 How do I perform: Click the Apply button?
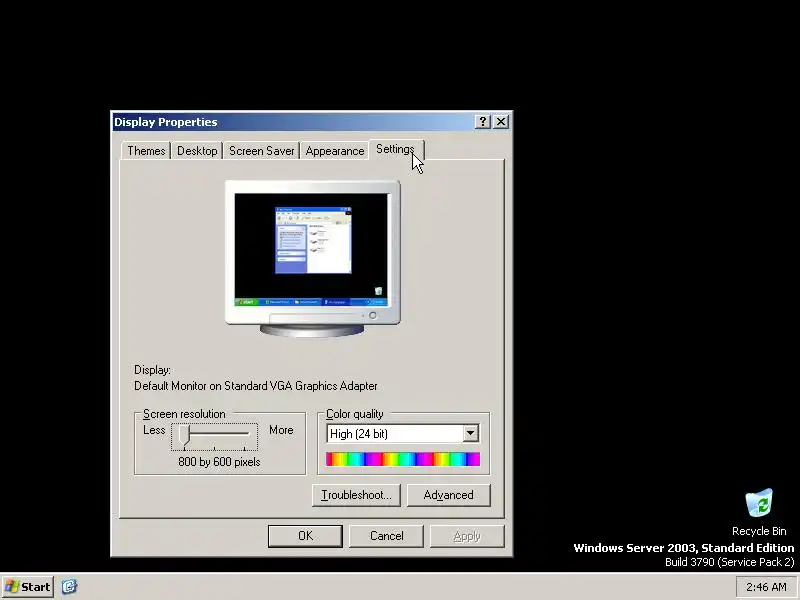(x=467, y=536)
